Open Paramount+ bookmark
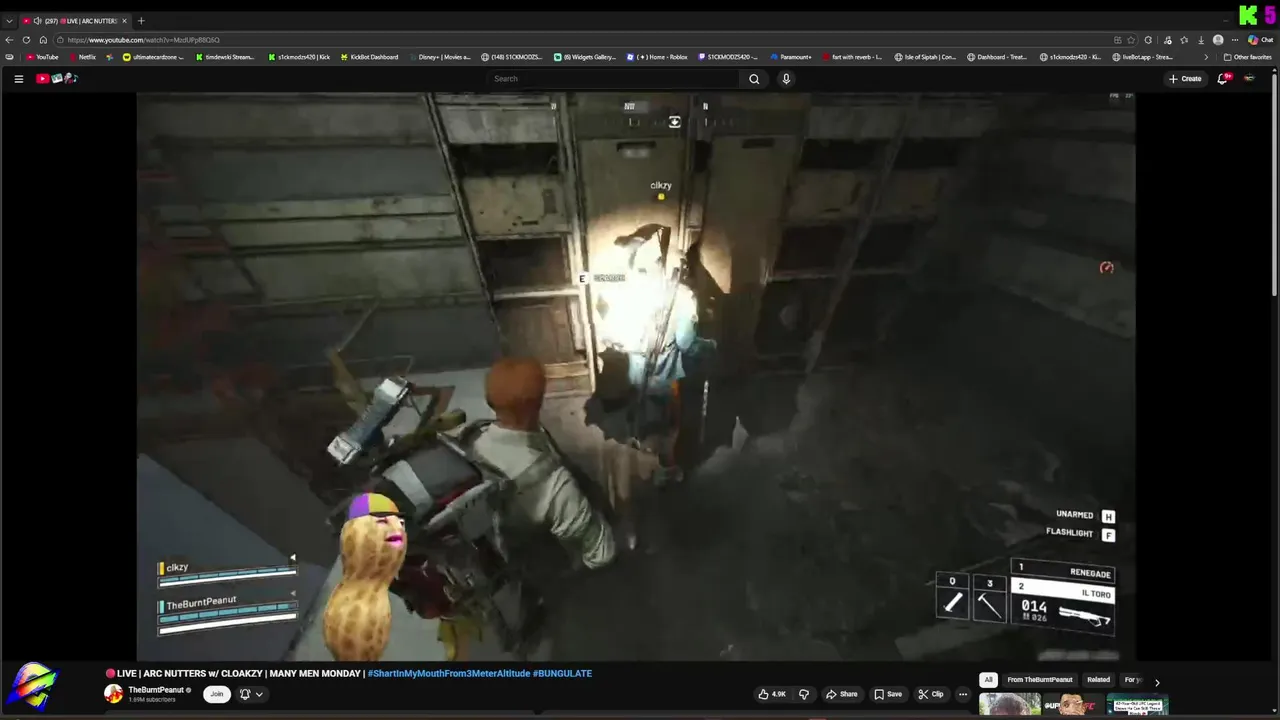 click(x=791, y=57)
